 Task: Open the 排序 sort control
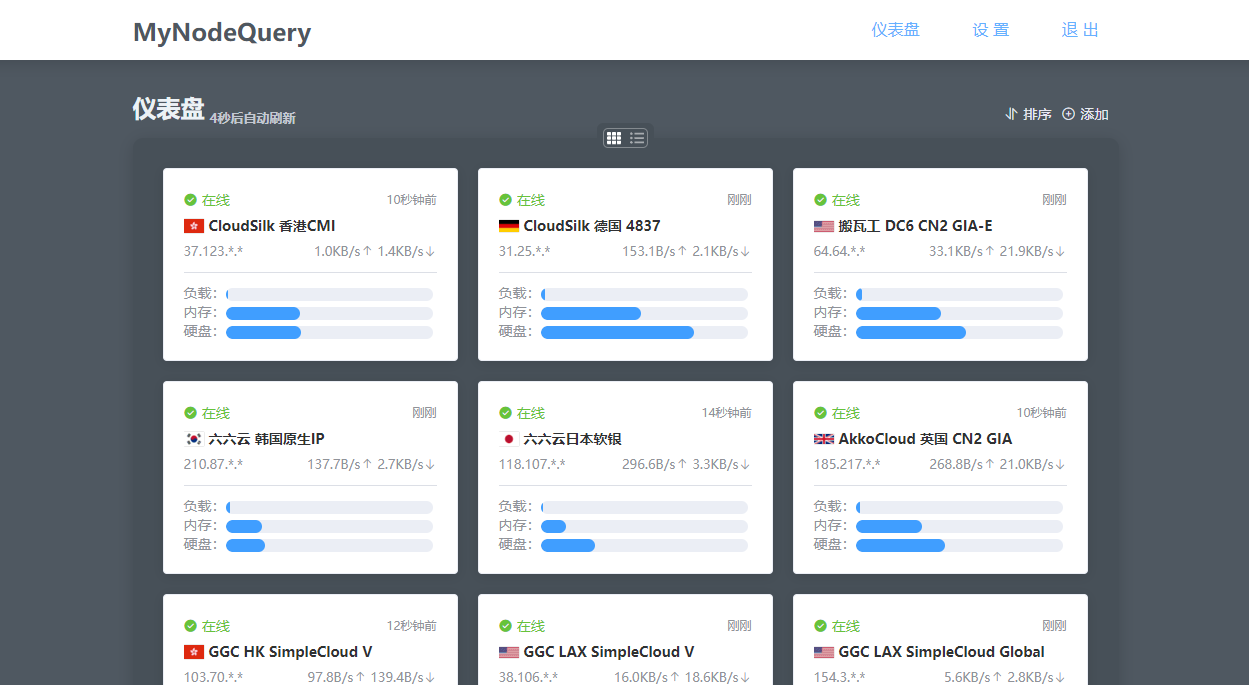[x=1028, y=114]
